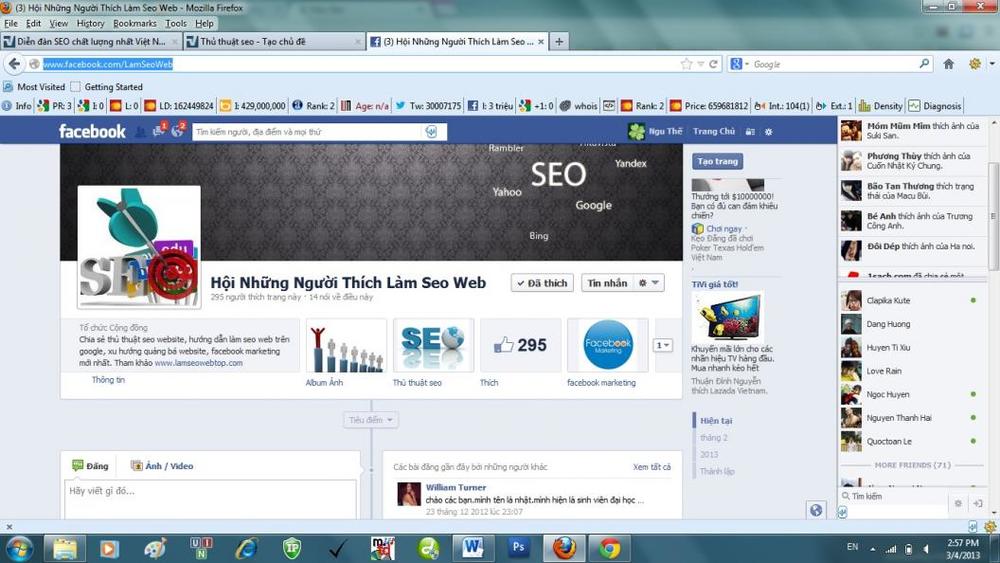Open the www.lamseowebtop.com link

[x=198, y=363]
